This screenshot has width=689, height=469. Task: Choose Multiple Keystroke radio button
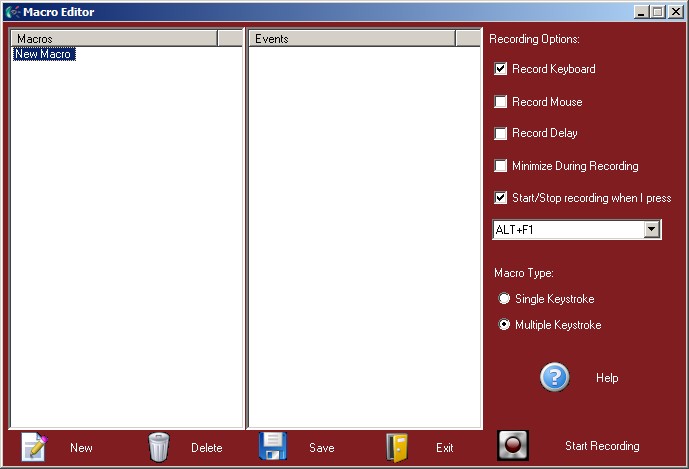click(504, 325)
